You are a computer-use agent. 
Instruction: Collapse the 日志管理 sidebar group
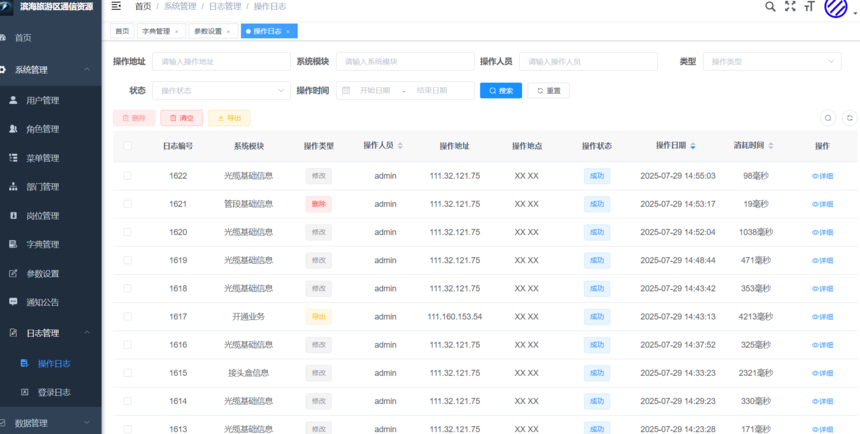click(50, 333)
